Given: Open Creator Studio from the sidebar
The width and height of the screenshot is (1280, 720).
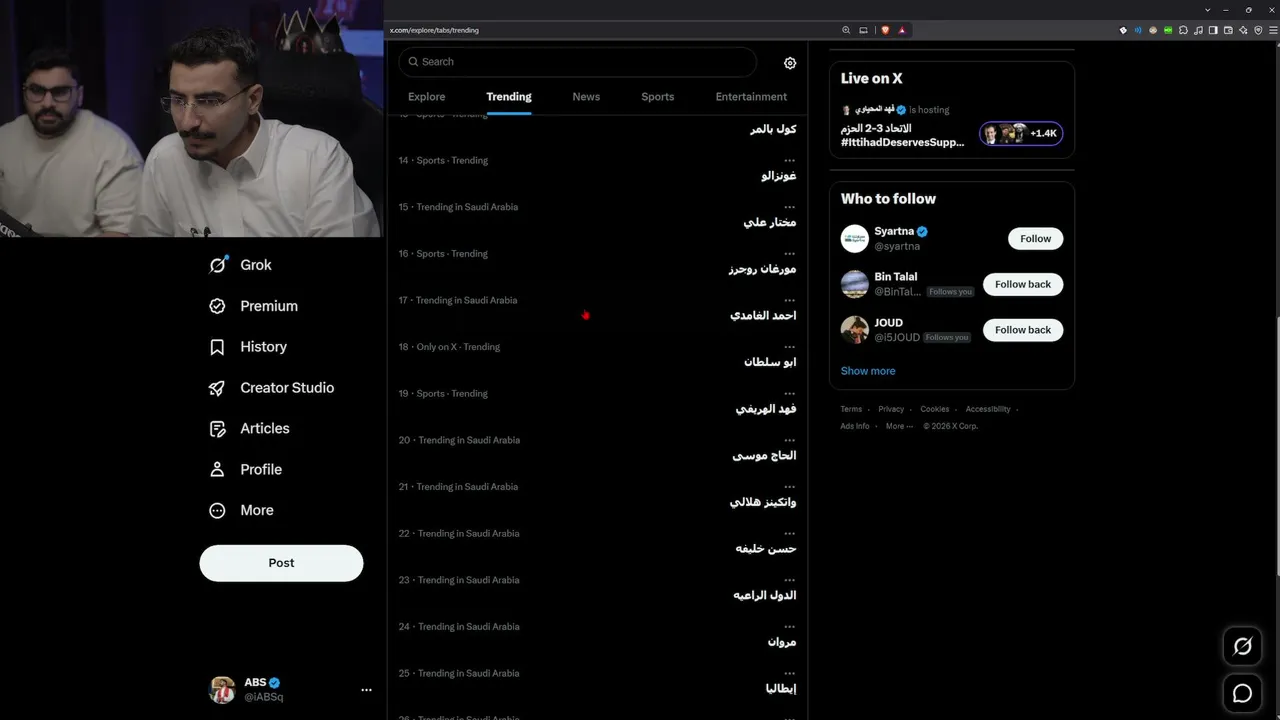Looking at the screenshot, I should (271, 388).
